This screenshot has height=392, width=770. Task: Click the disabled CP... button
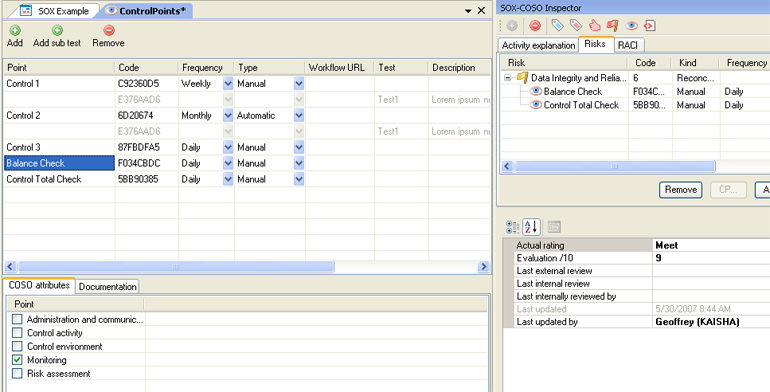tap(728, 190)
